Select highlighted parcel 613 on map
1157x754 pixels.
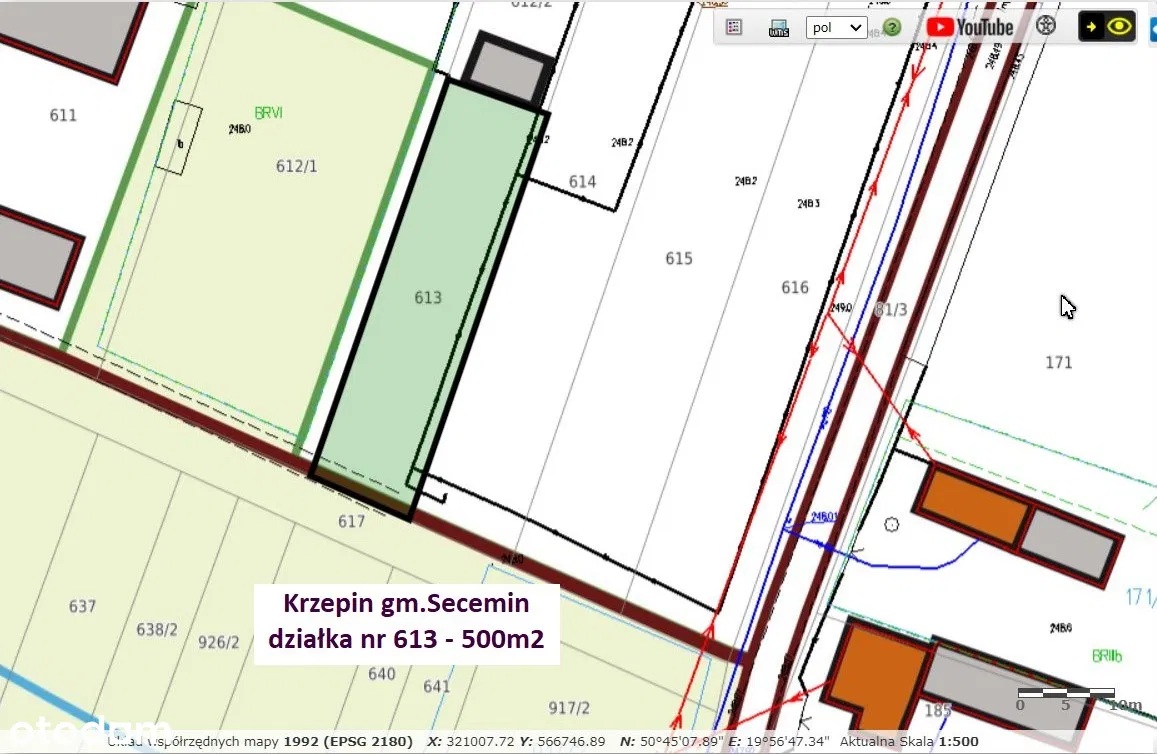428,297
